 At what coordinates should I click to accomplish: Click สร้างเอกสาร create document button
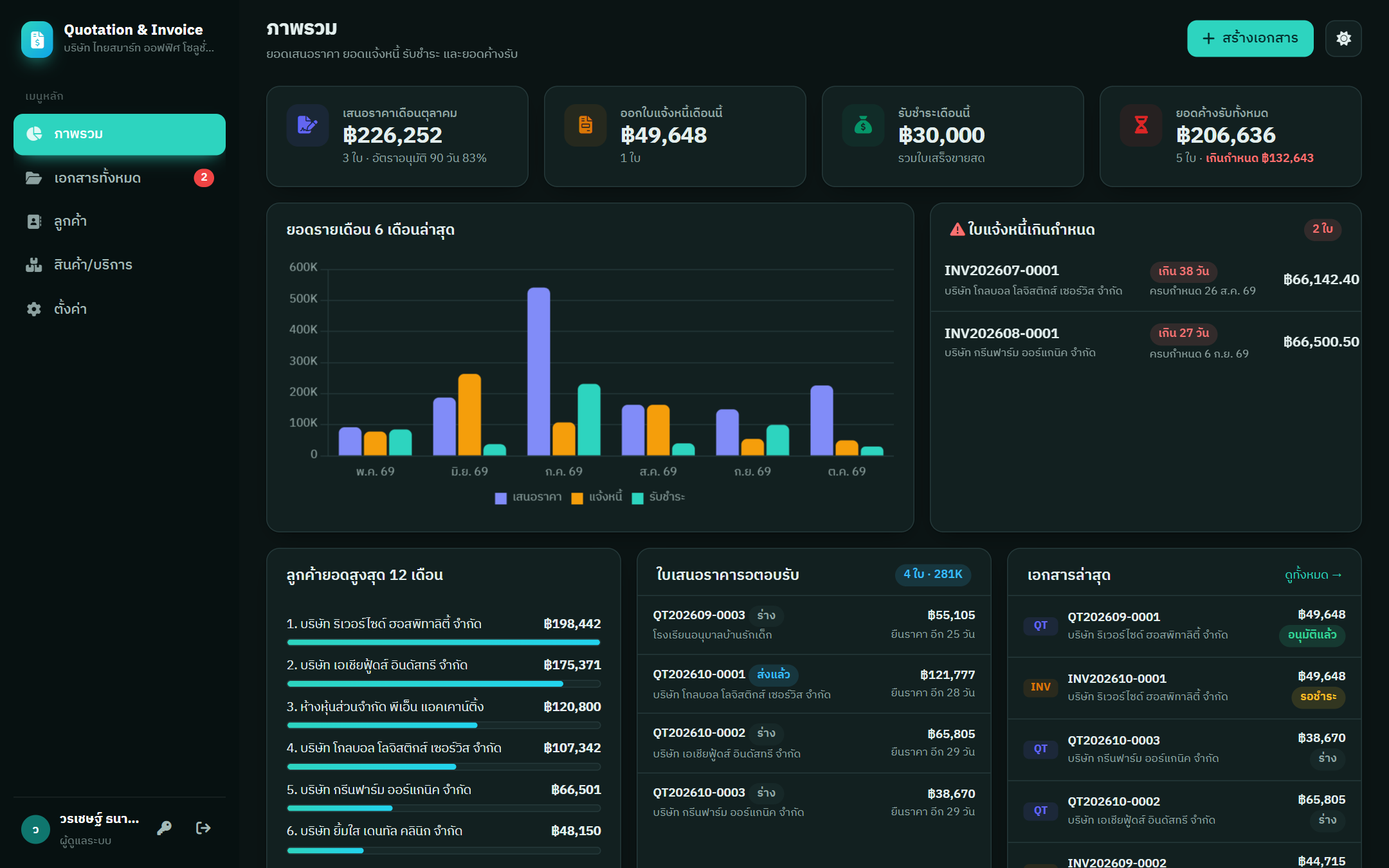click(x=1250, y=39)
